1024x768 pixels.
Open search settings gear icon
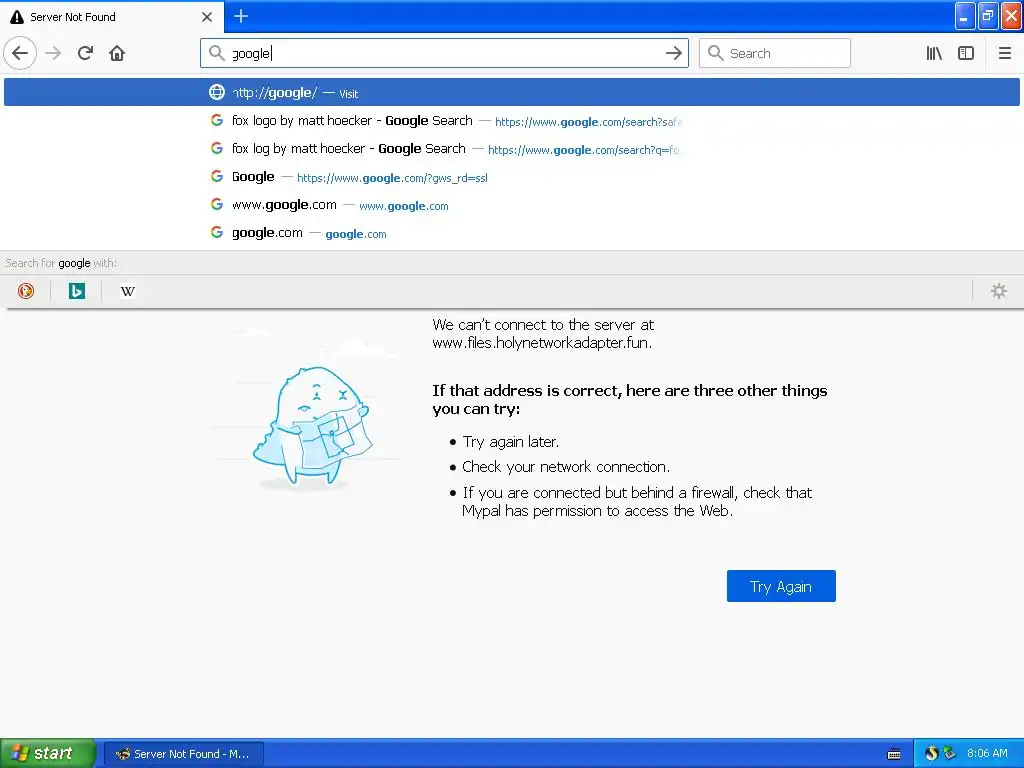[x=999, y=291]
